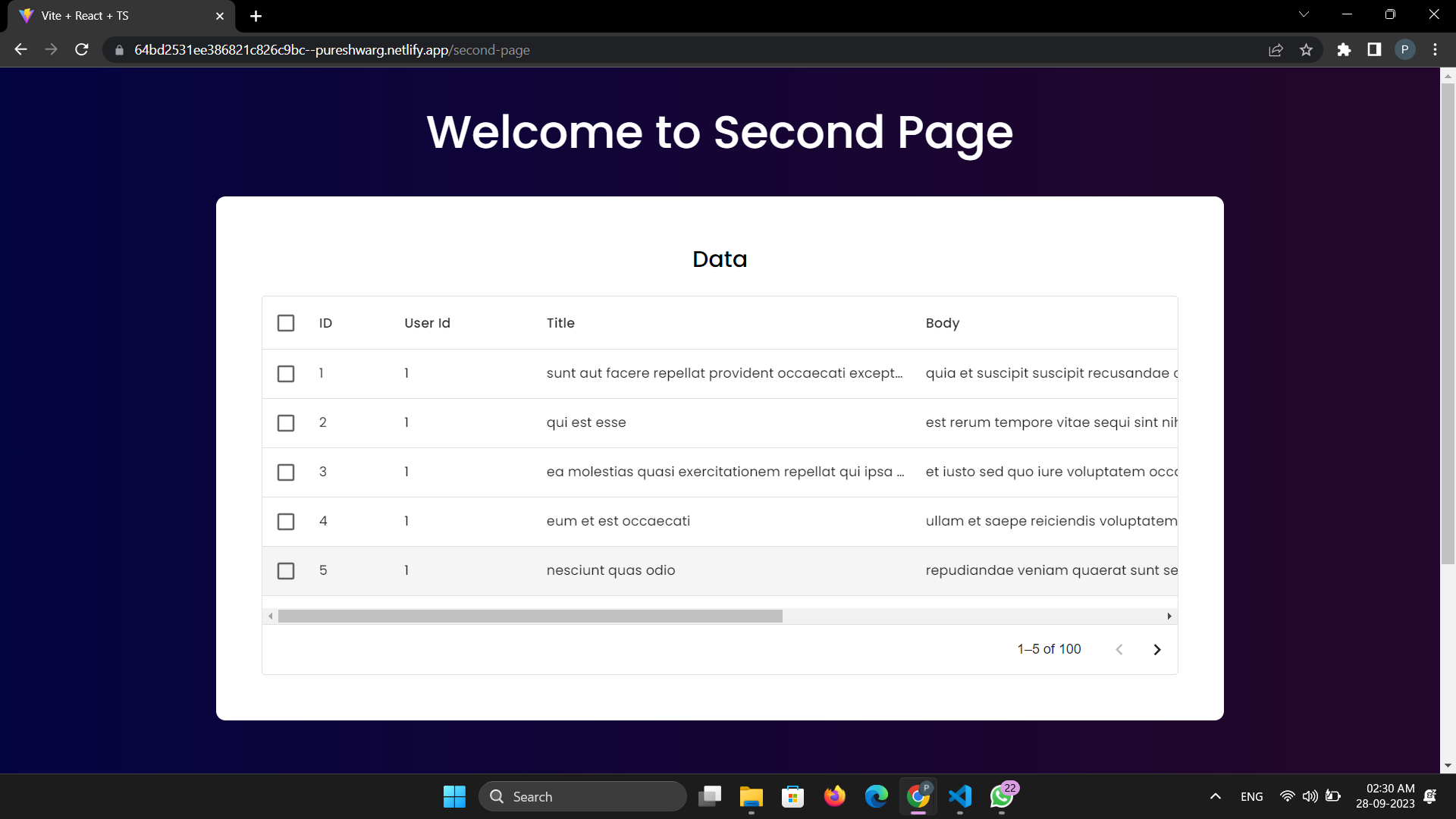
Task: Open Microsoft Edge from the taskbar
Action: click(x=876, y=796)
